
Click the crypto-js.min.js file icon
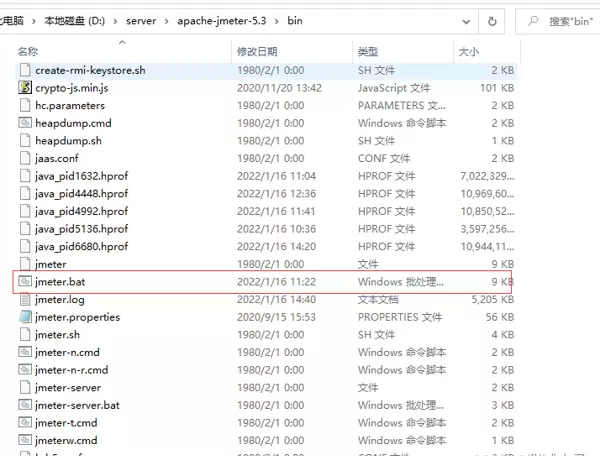point(25,88)
